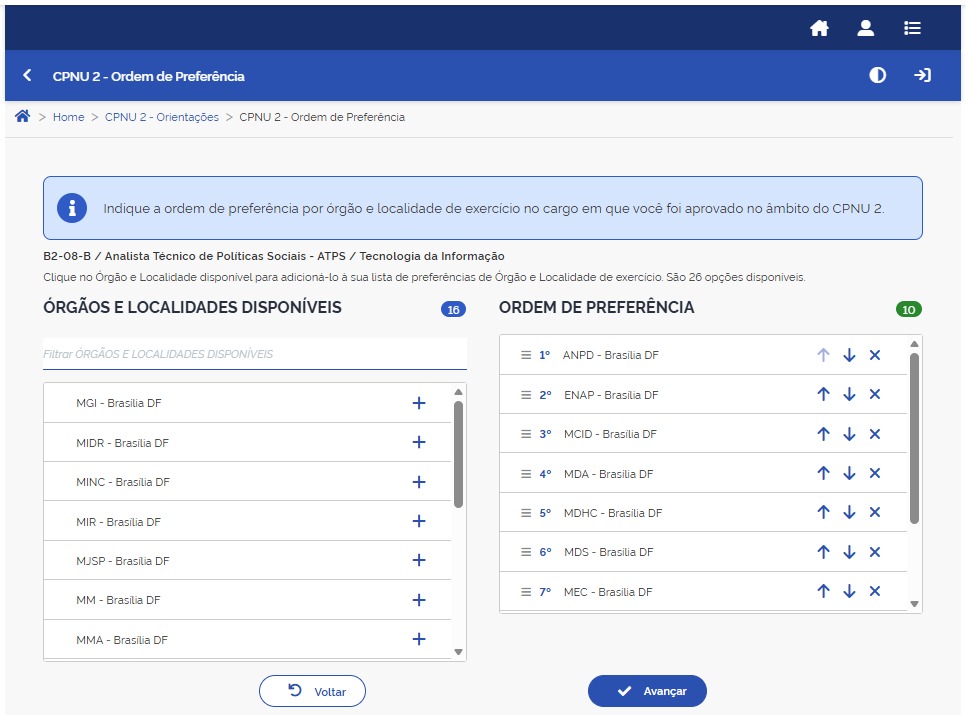966x715 pixels.
Task: Remove MDHC - Brasília DF from preferences
Action: [875, 512]
